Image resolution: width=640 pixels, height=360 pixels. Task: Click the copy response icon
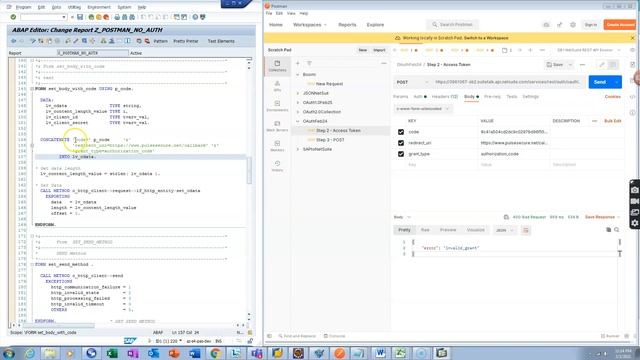click(x=609, y=230)
